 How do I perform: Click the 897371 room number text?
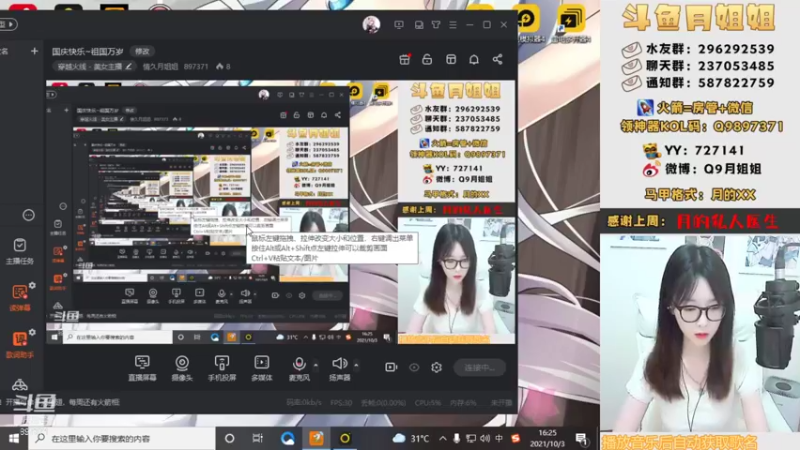196,66
